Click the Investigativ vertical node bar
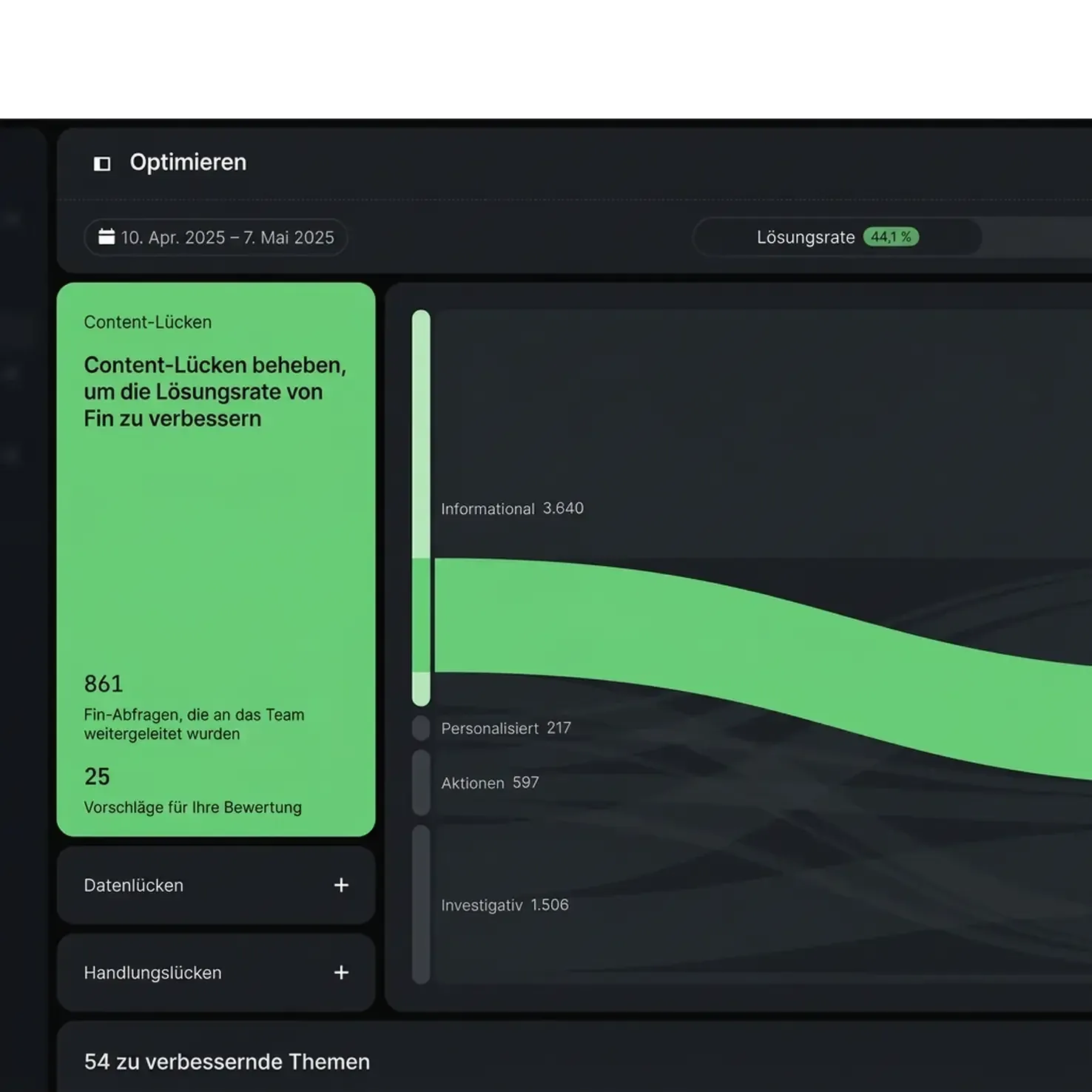 pyautogui.click(x=421, y=905)
